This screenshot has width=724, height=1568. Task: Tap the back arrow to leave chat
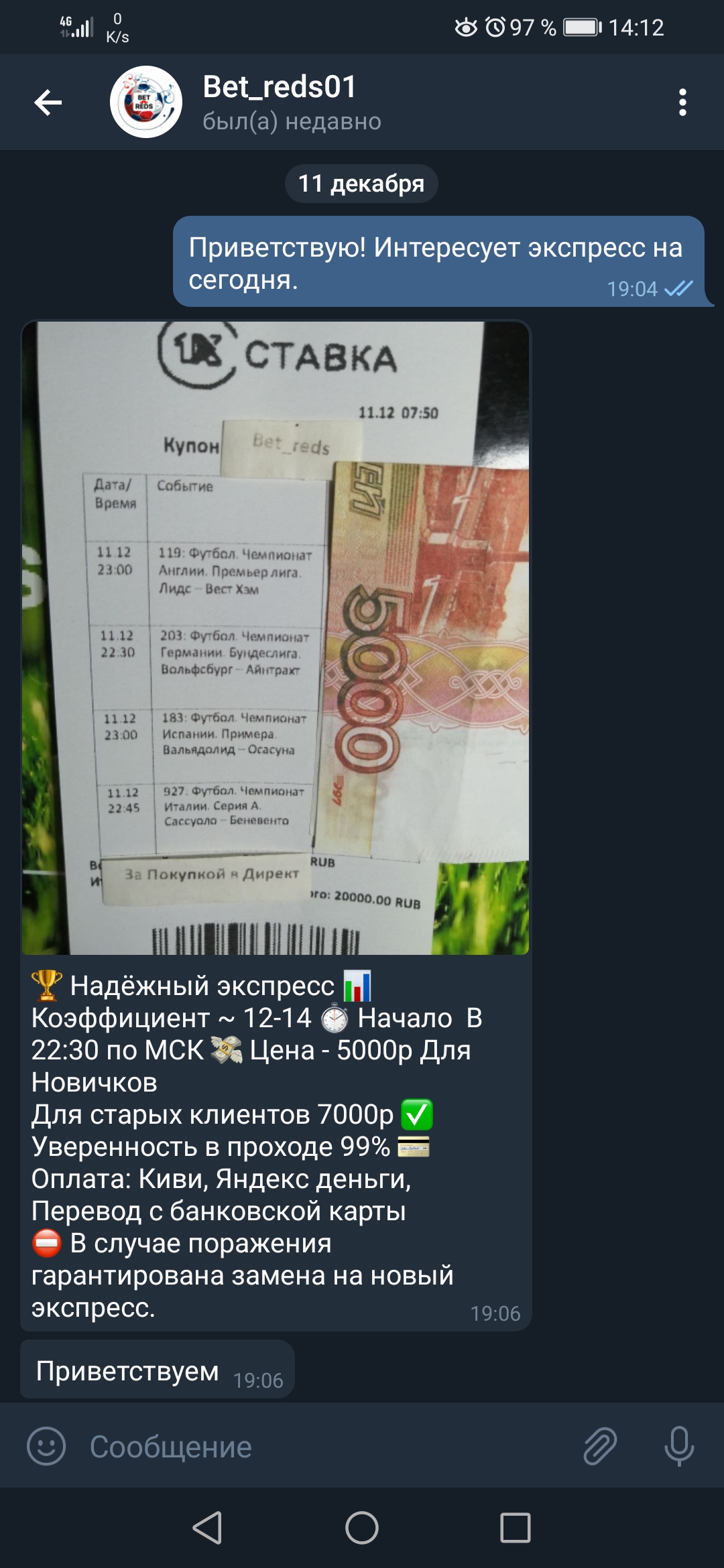pyautogui.click(x=48, y=103)
